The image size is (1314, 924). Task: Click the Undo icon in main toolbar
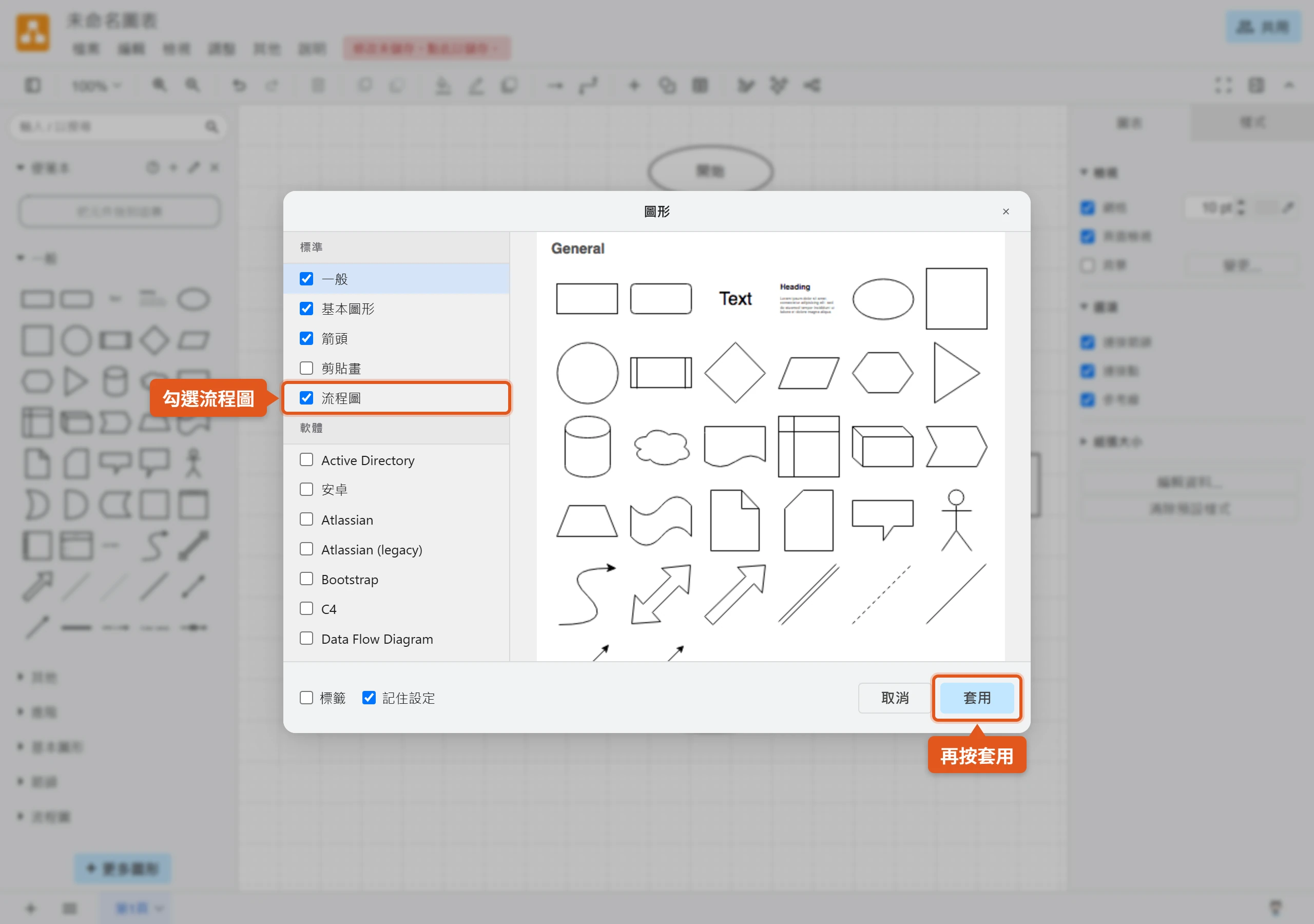239,86
